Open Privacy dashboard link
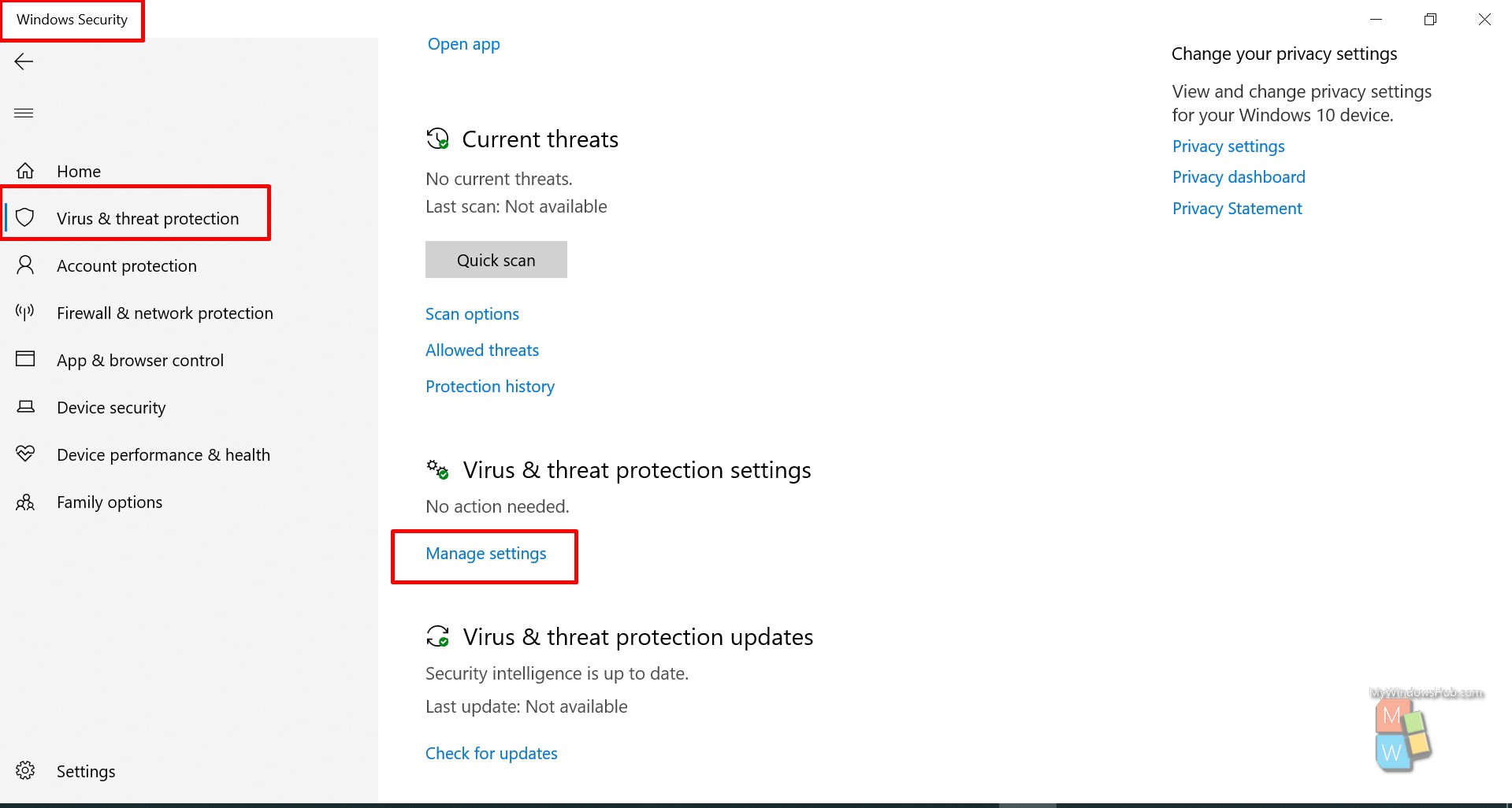The height and width of the screenshot is (808, 1512). [x=1239, y=176]
